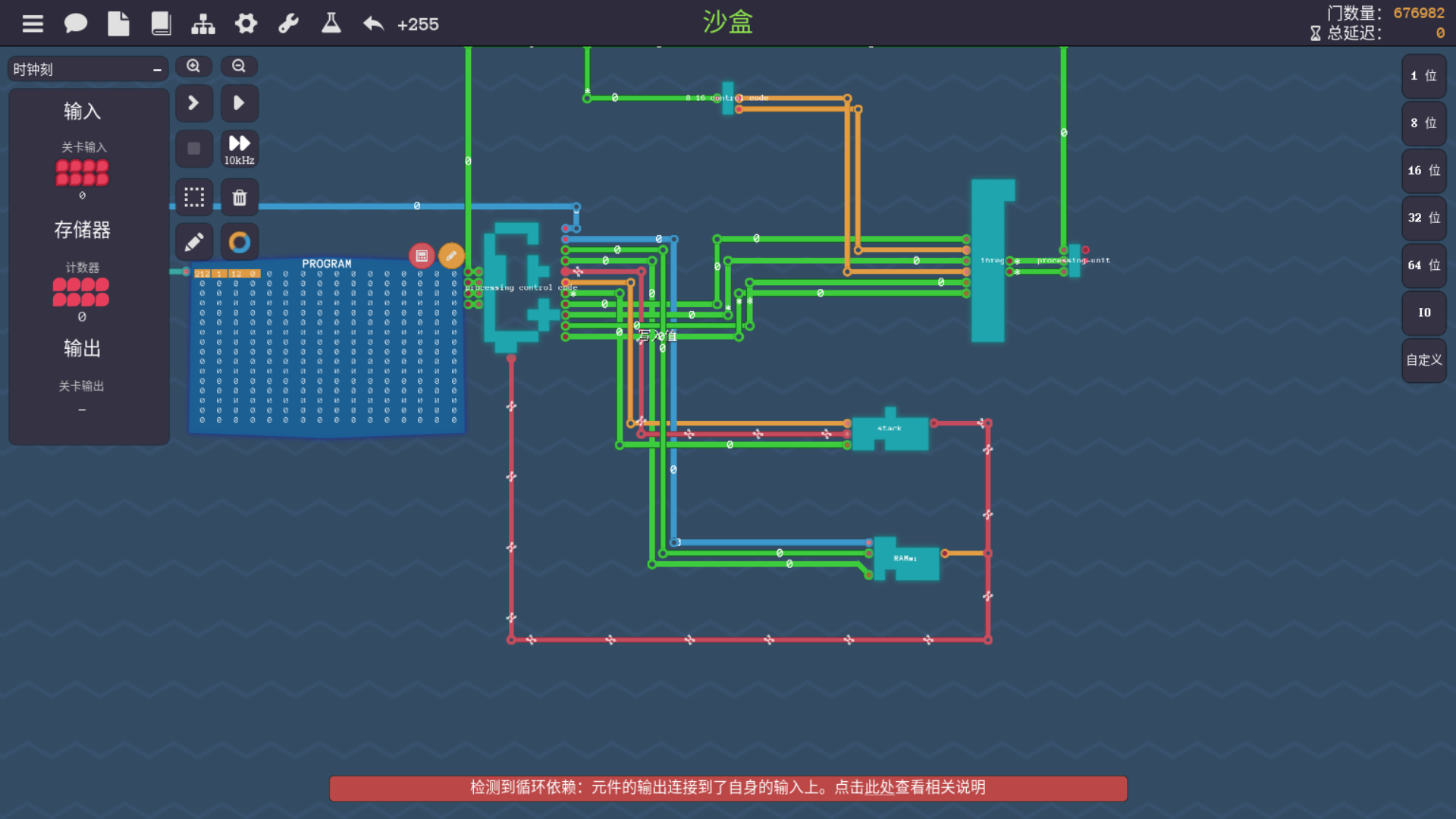
Task: Click the wrench tools icon
Action: [288, 24]
